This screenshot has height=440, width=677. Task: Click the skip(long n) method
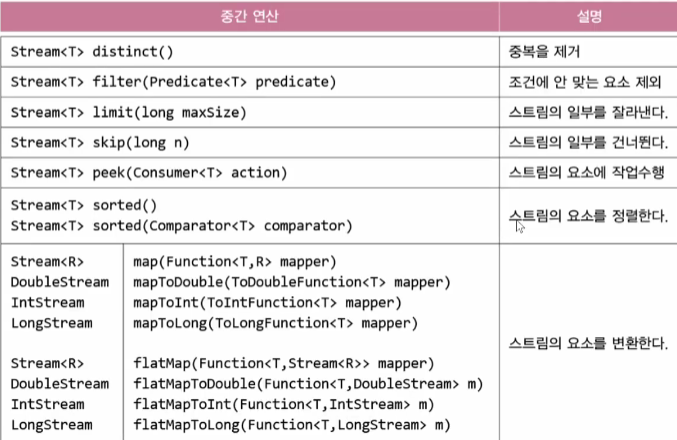pos(141,143)
